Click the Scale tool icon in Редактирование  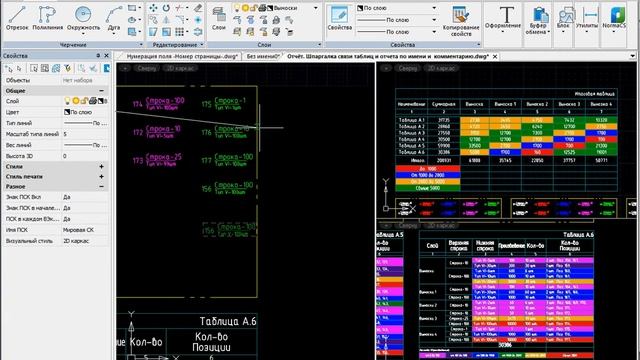(x=166, y=31)
